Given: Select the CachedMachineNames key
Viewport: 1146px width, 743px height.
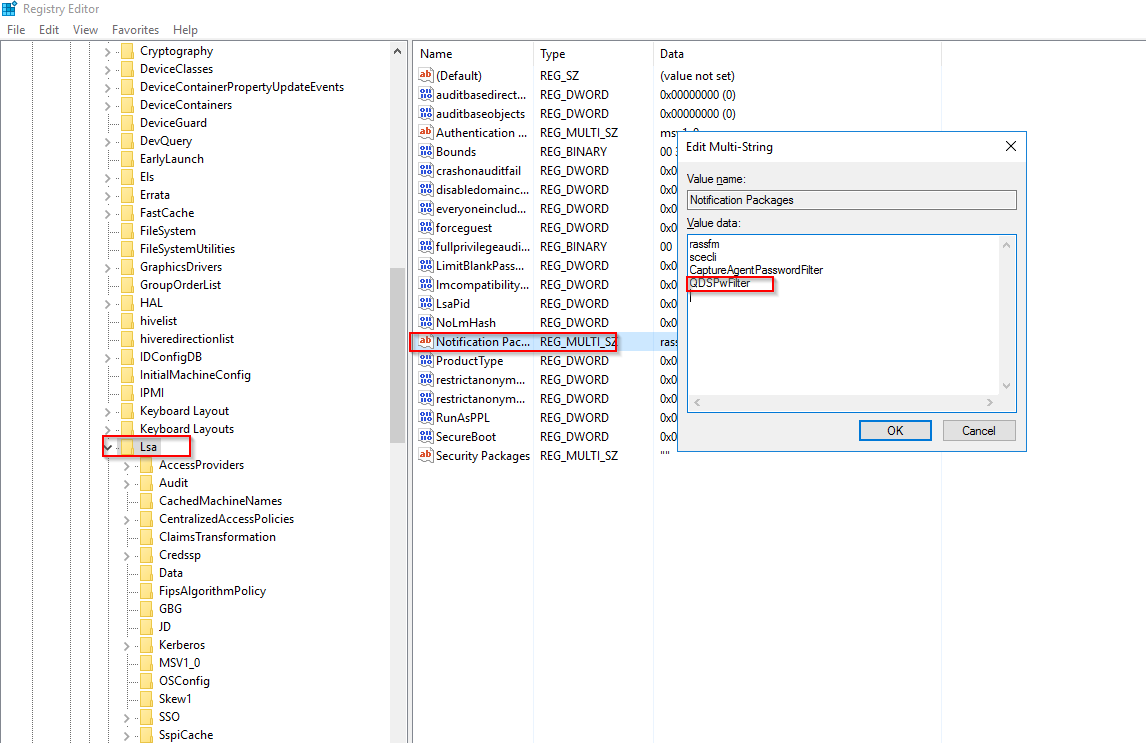Looking at the screenshot, I should pyautogui.click(x=220, y=500).
